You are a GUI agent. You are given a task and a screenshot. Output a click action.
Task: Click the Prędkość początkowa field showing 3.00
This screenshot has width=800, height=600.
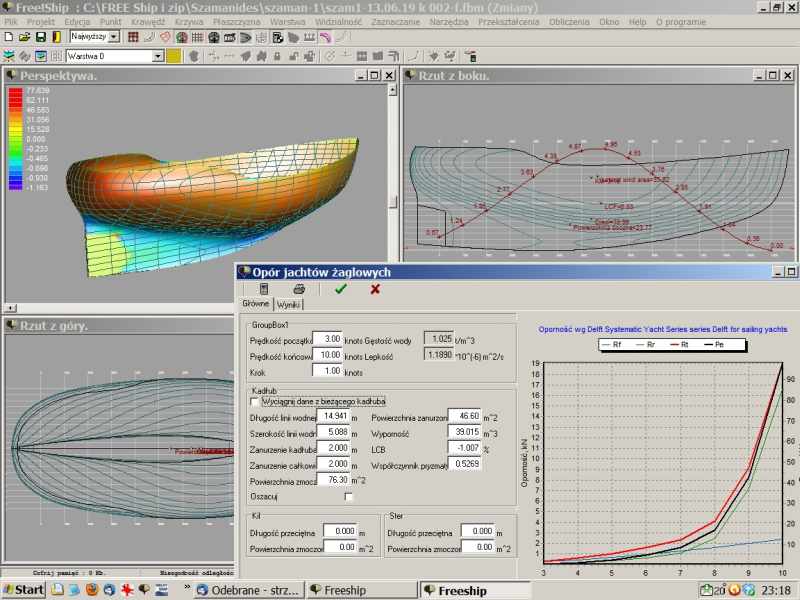coord(327,339)
